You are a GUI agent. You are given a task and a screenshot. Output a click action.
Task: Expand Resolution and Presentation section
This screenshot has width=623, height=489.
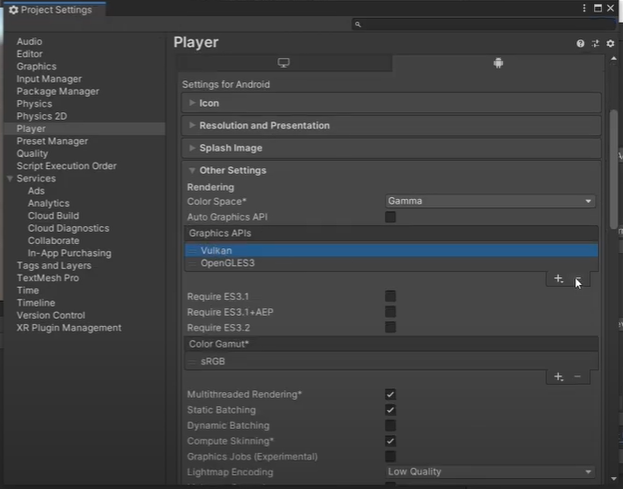[391, 126]
